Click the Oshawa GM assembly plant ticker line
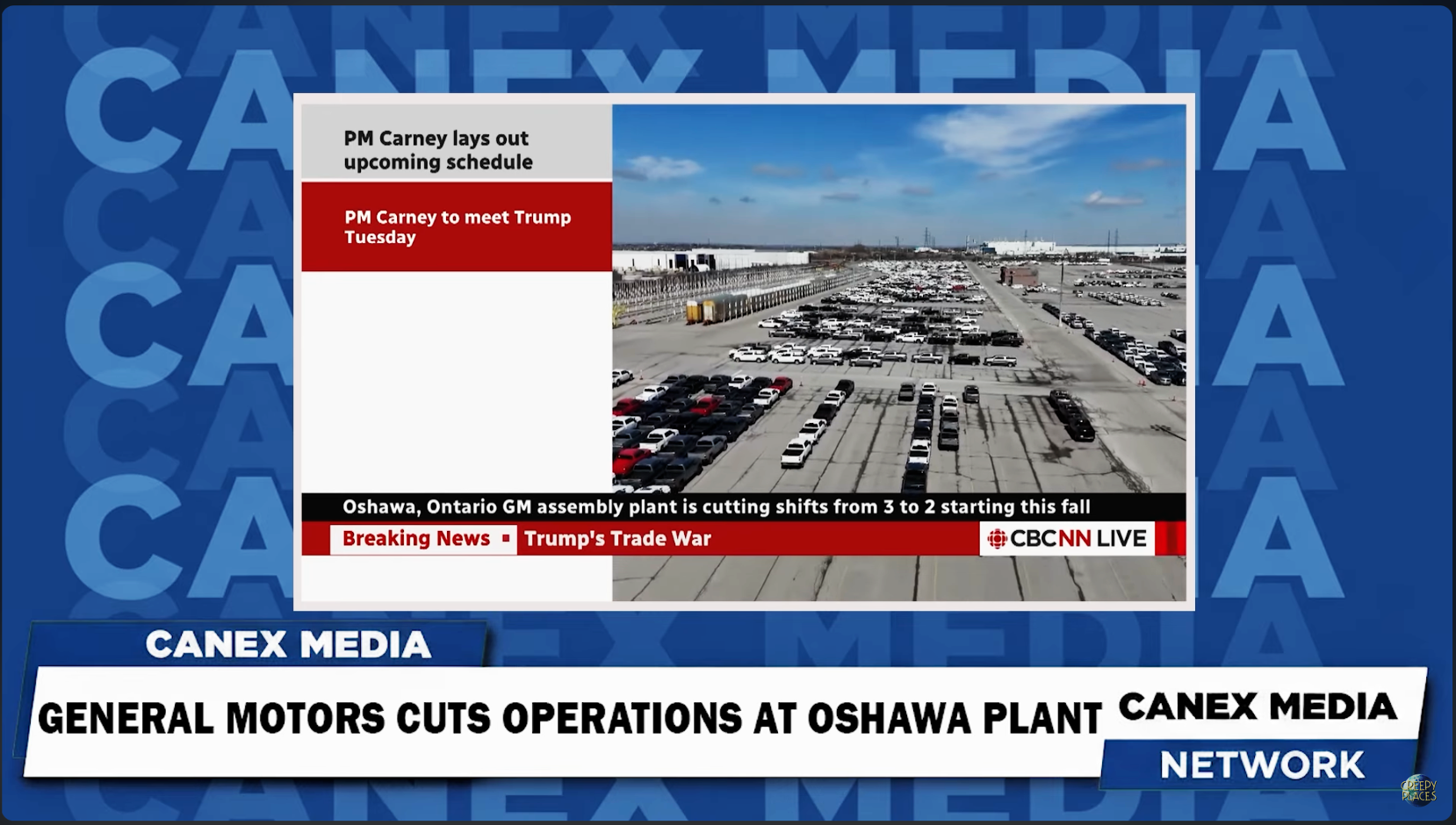The height and width of the screenshot is (825, 1456). [x=717, y=507]
